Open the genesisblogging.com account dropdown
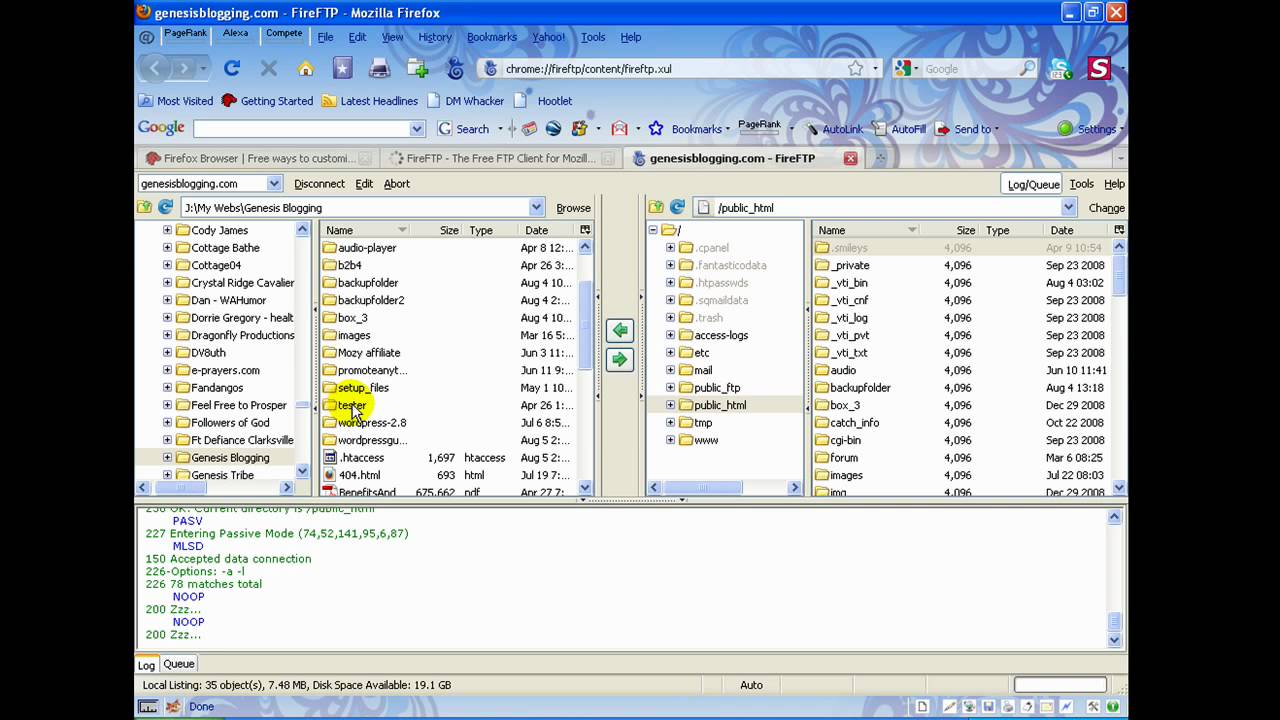The image size is (1280, 720). pos(274,183)
